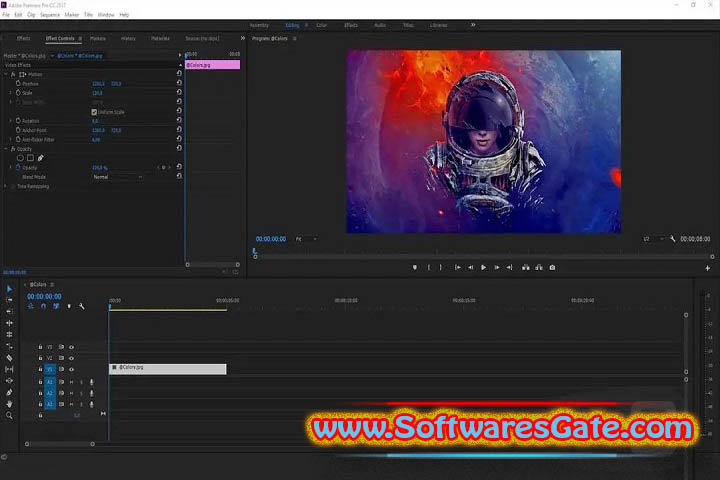Viewport: 720px width, 480px height.
Task: Select free draw bezier pen mask under Opacity
Action: click(40, 158)
